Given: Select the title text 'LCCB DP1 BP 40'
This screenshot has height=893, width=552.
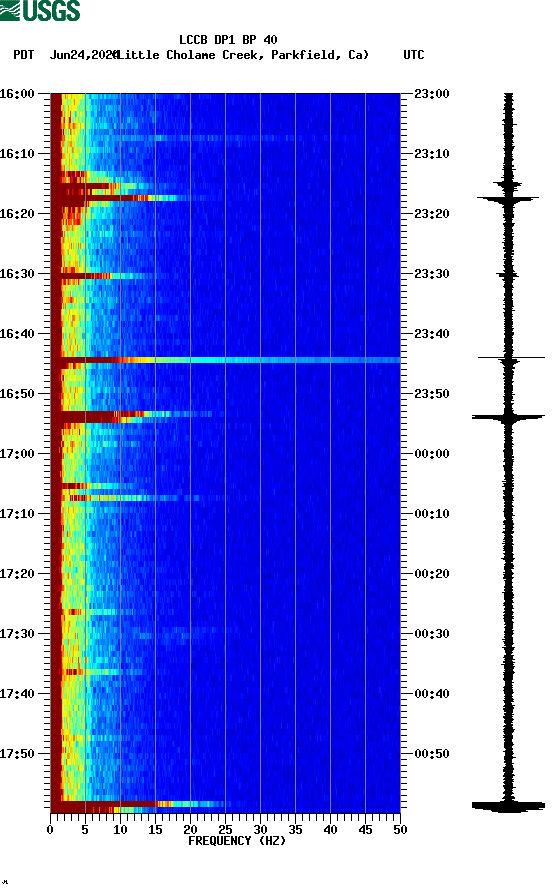Looking at the screenshot, I should click(228, 40).
